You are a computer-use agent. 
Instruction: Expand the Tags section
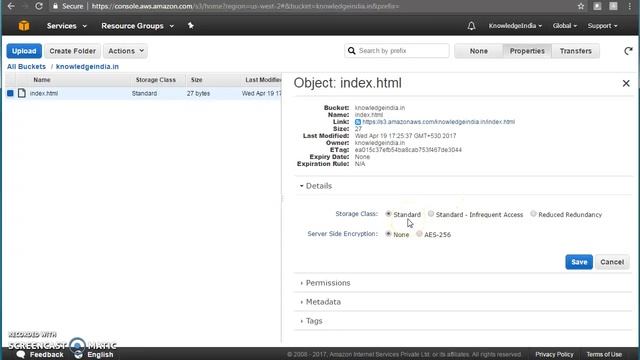tap(311, 321)
